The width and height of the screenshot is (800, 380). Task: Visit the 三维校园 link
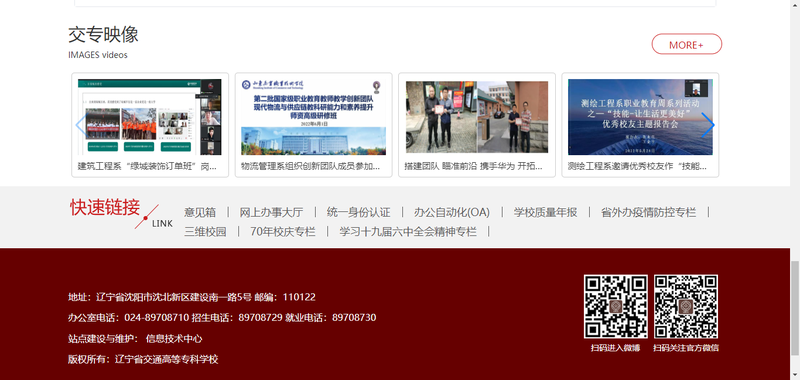point(205,232)
